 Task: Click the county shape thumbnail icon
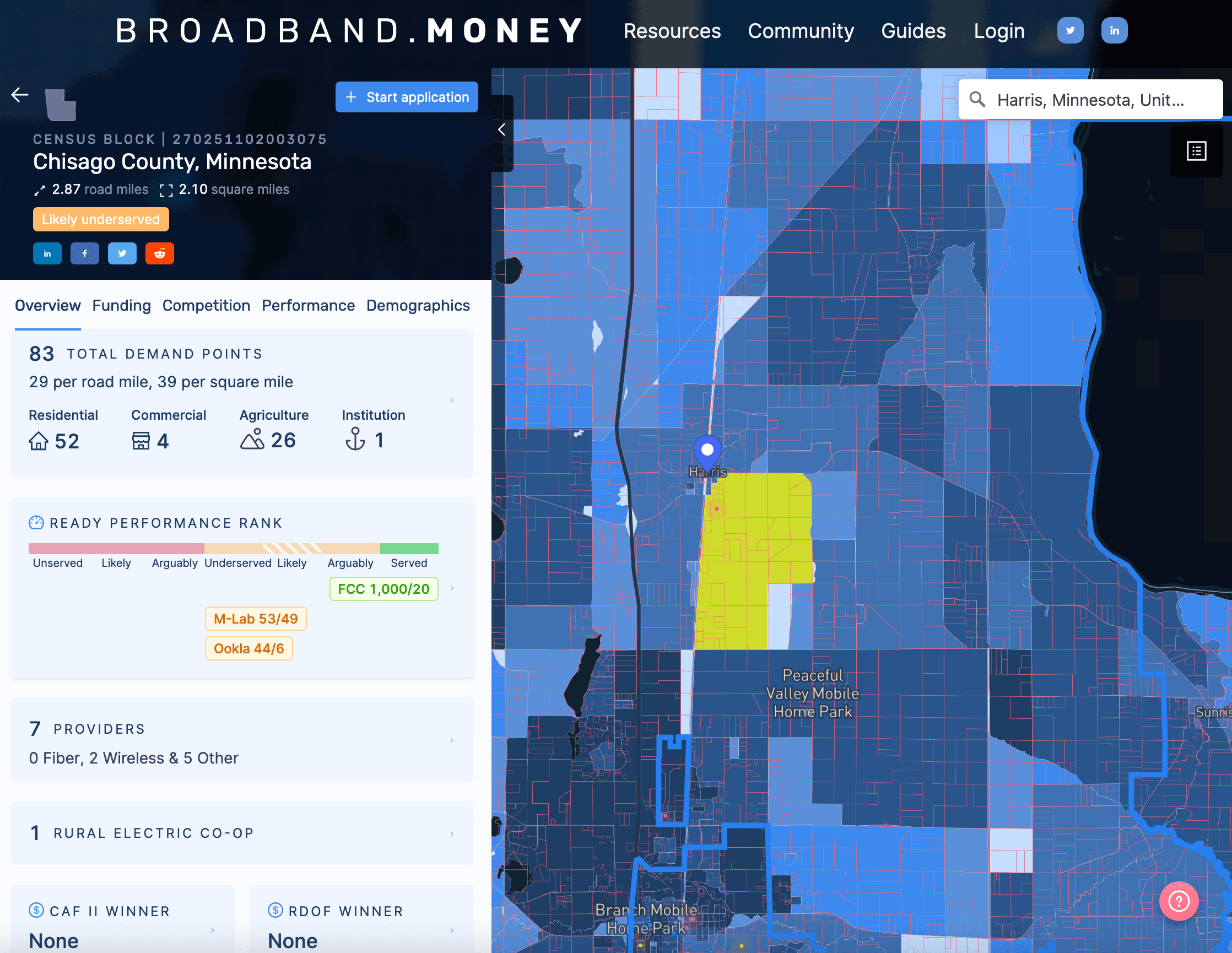click(x=61, y=105)
